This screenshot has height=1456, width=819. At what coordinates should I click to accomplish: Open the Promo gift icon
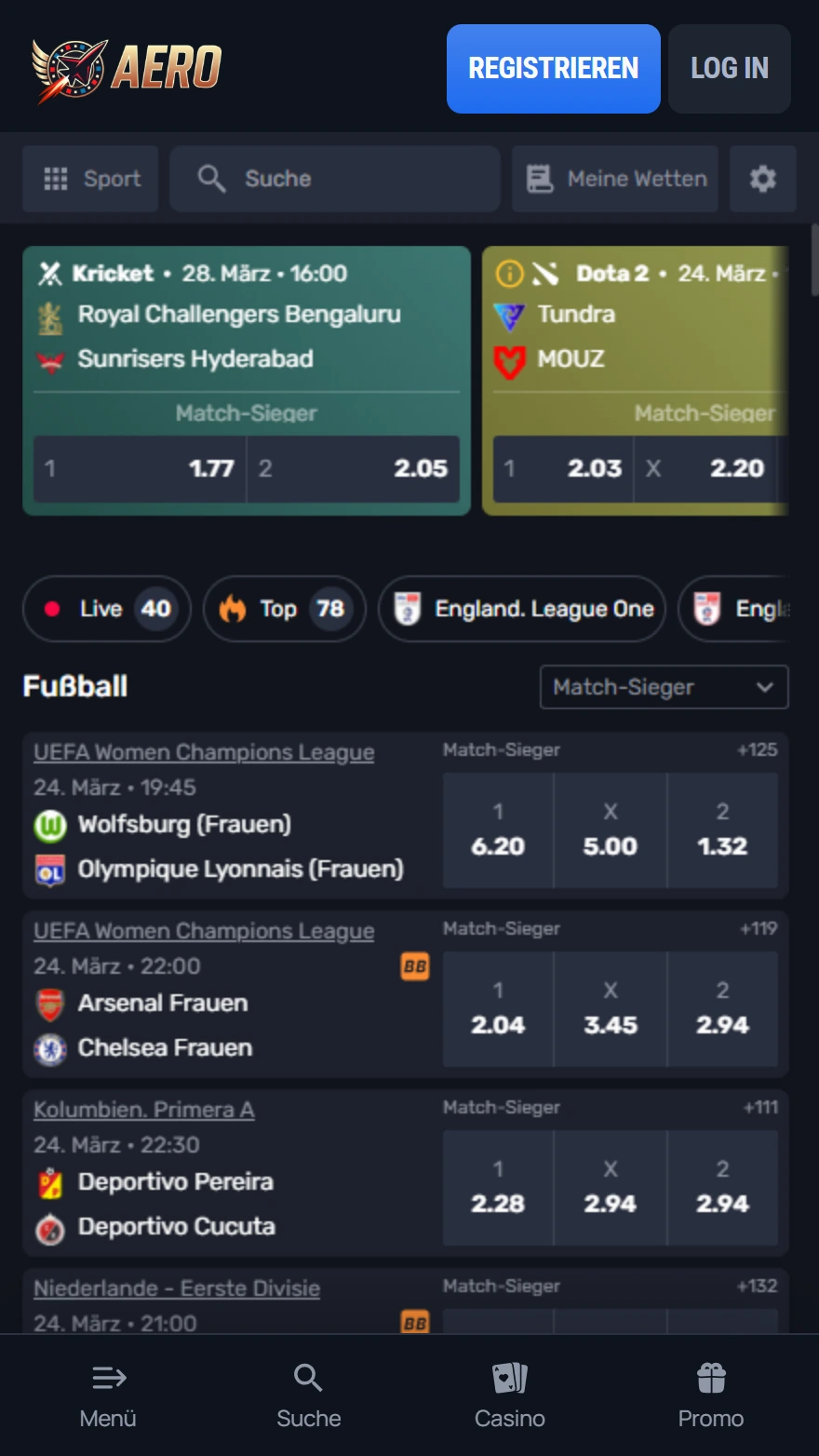(711, 1377)
